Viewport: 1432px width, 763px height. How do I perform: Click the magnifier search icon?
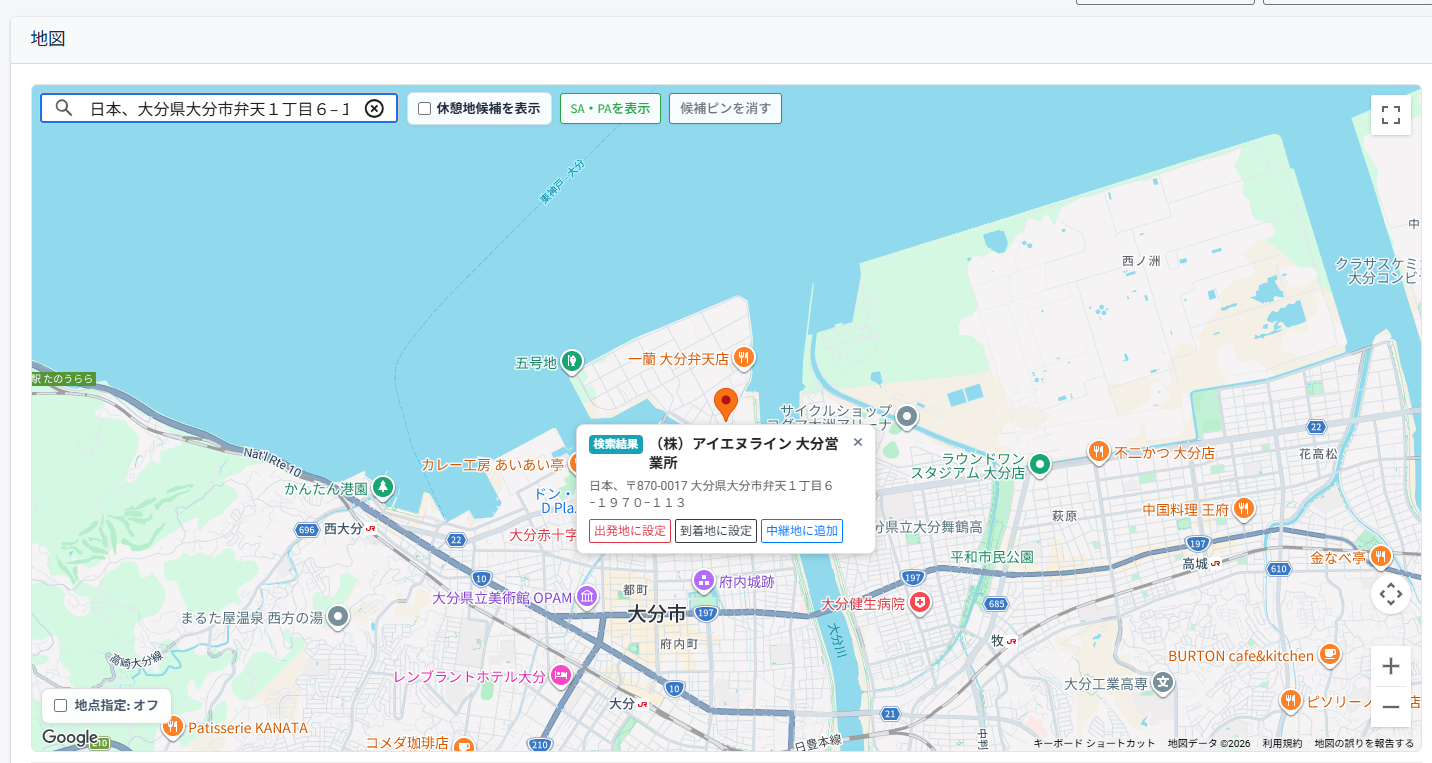pos(64,108)
